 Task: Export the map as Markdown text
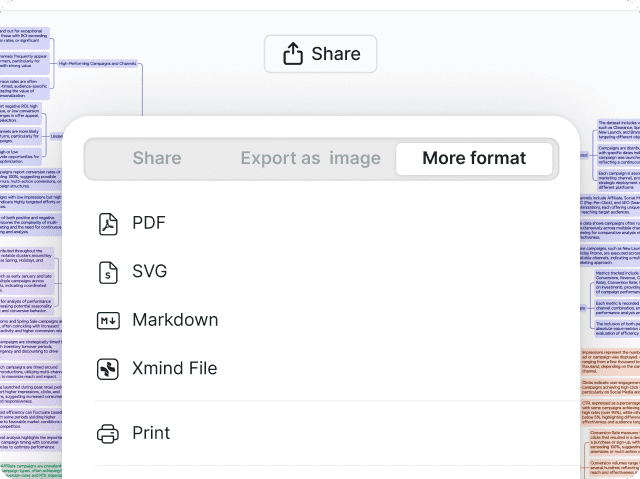175,320
